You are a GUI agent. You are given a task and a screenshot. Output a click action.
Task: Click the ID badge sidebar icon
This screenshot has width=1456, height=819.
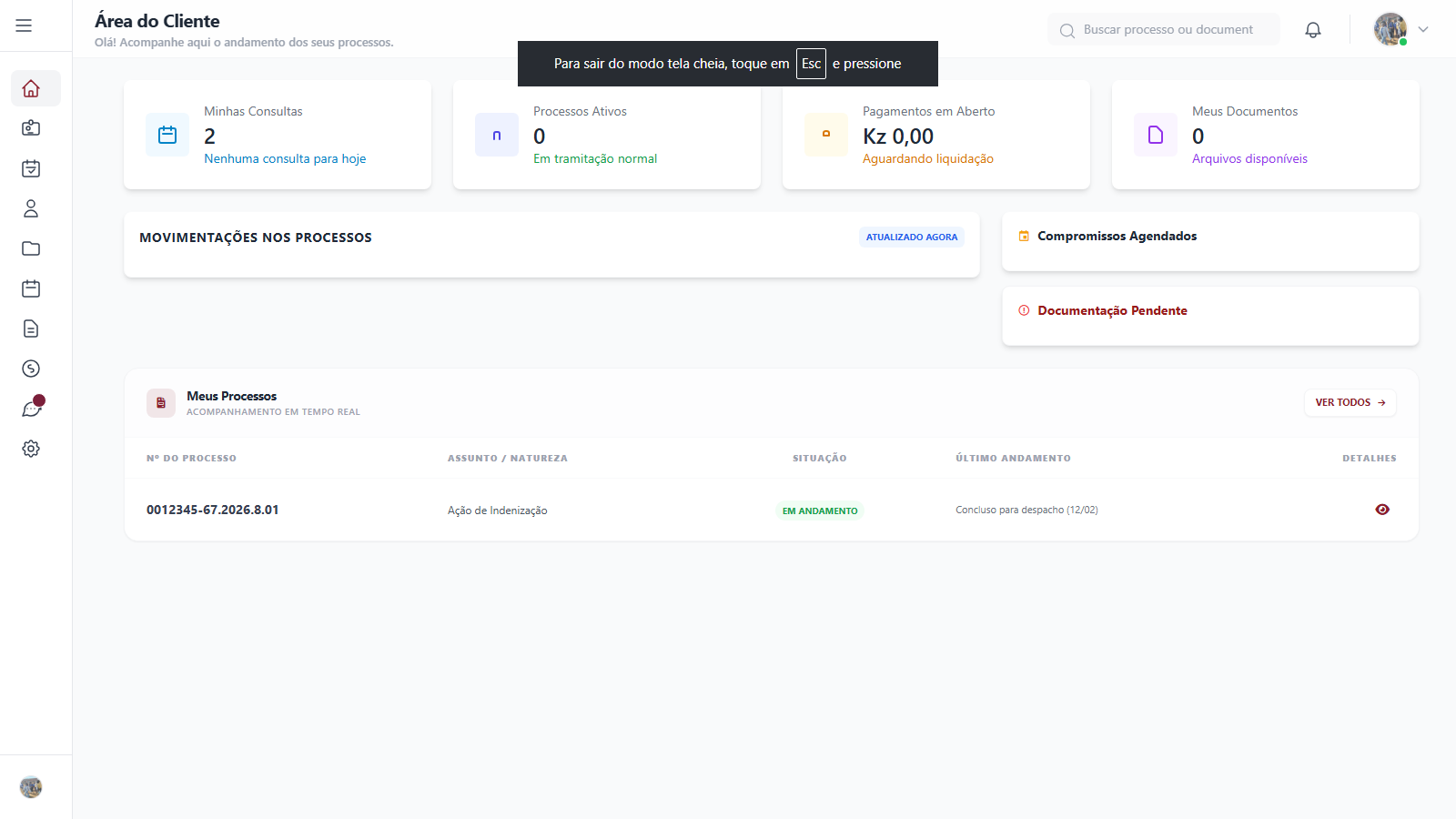[x=31, y=128]
